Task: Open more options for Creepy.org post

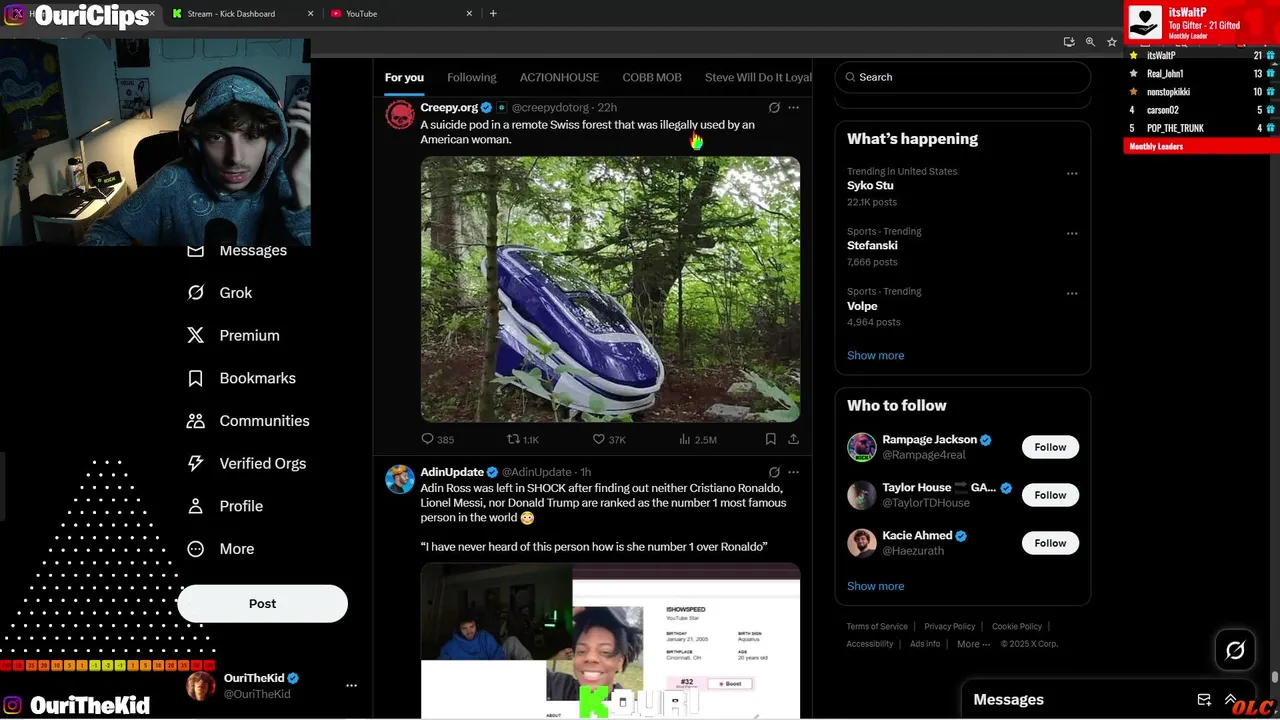Action: pyautogui.click(x=793, y=107)
